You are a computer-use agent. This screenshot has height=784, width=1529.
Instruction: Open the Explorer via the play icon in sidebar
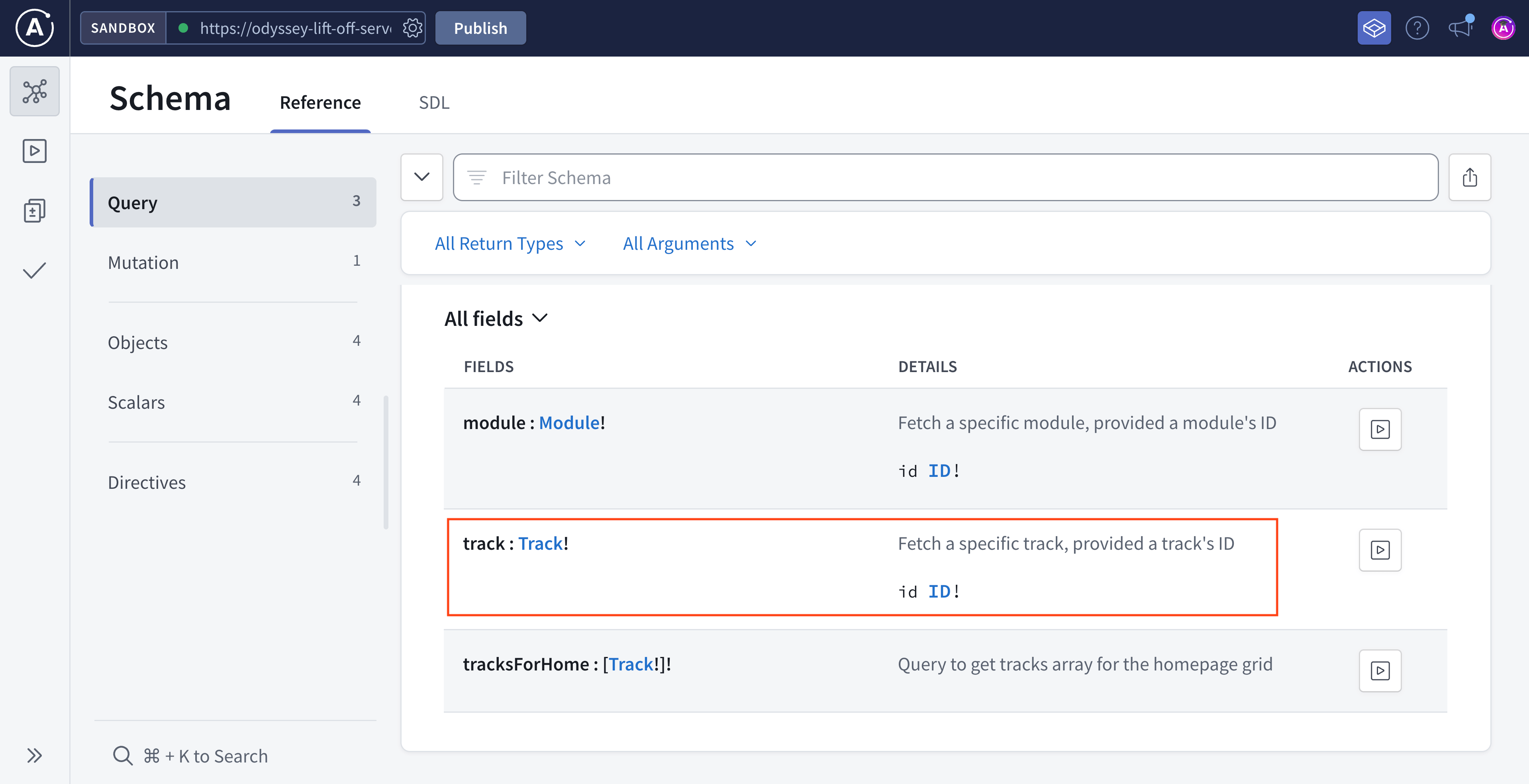click(x=34, y=151)
